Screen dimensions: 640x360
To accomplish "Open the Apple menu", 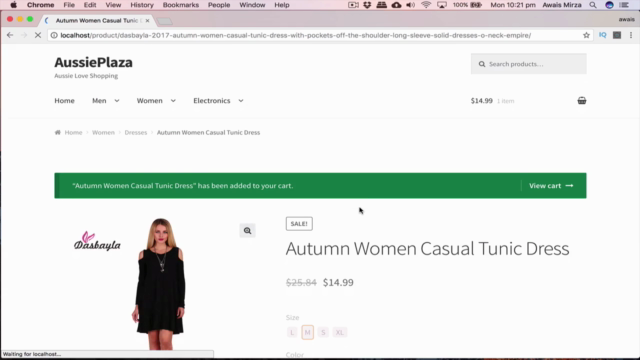I will 13,5.
